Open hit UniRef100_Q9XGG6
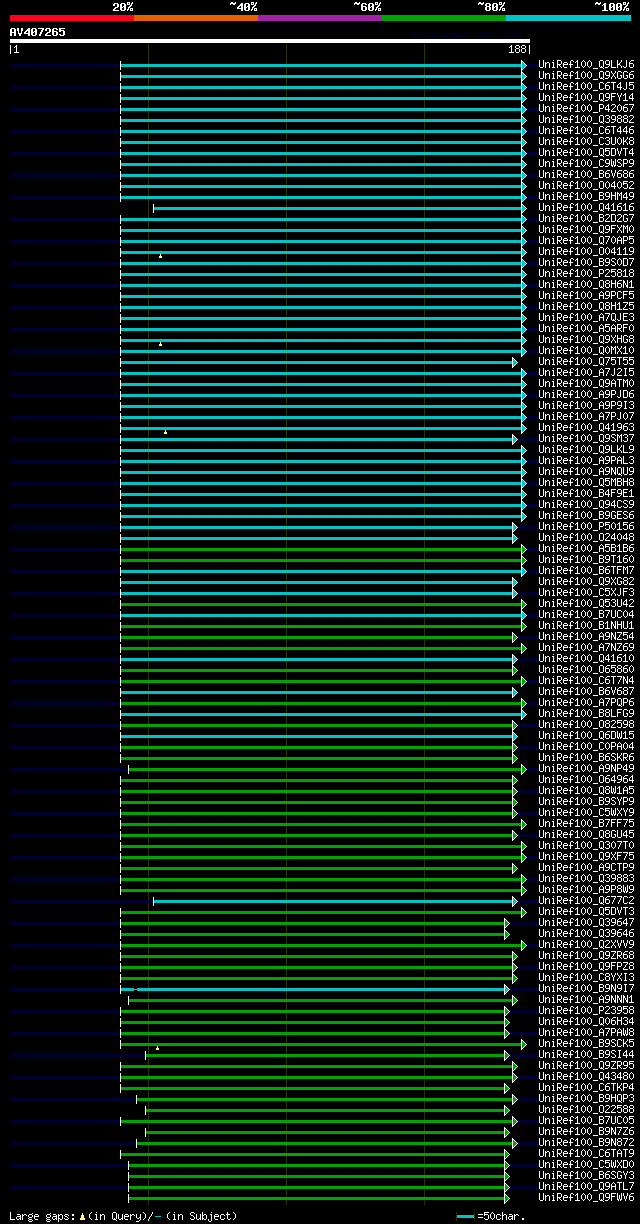Screen dimensions: 640x1224 pyautogui.click(x=586, y=76)
